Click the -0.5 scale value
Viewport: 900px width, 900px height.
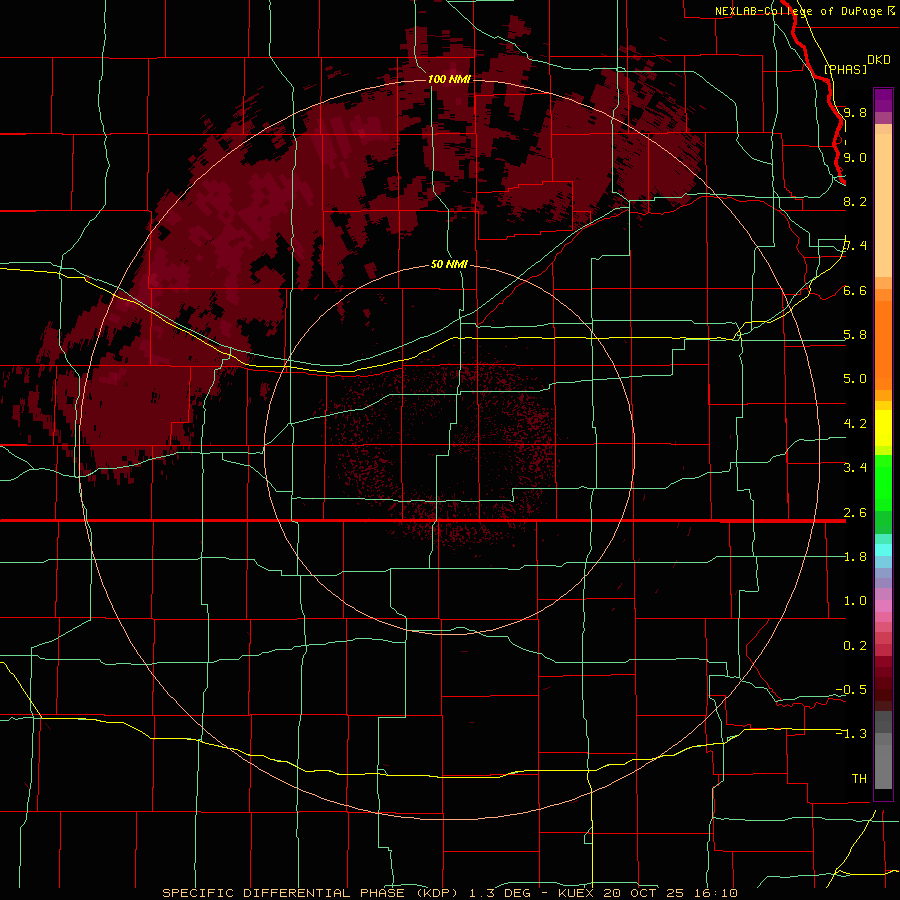[x=851, y=690]
